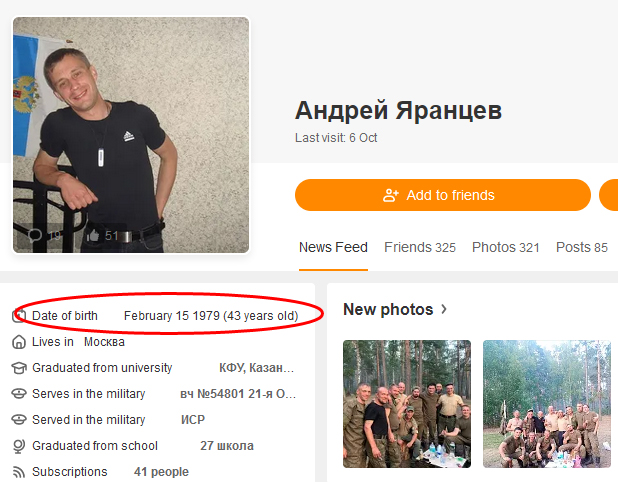Click the thumbs-up likes icon on the profile photo
This screenshot has width=618, height=482.
(93, 235)
